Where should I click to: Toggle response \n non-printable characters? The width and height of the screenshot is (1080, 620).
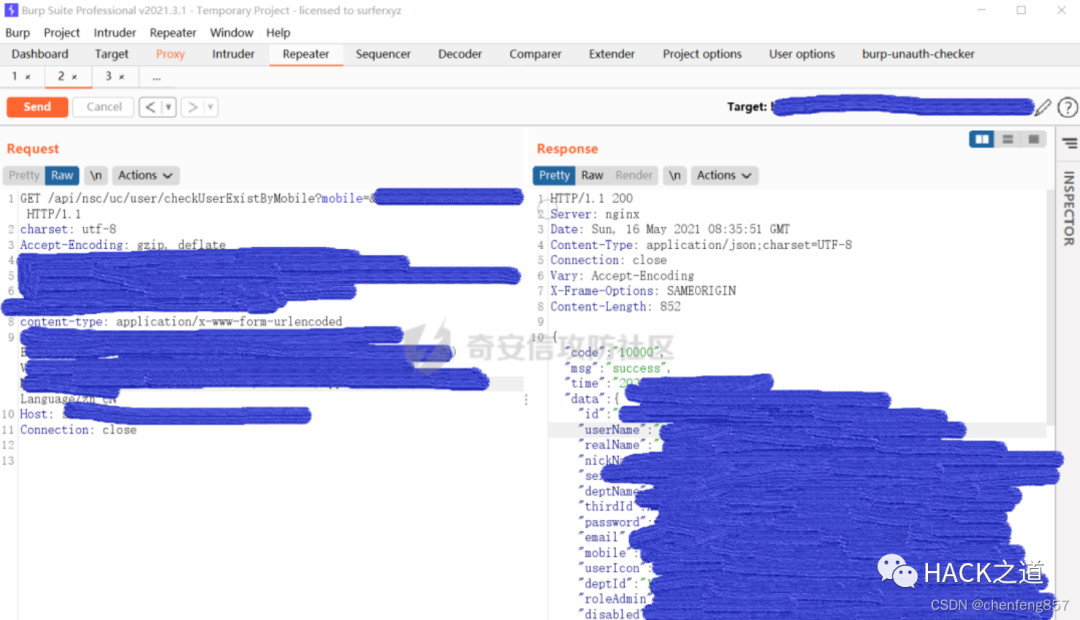tap(674, 175)
